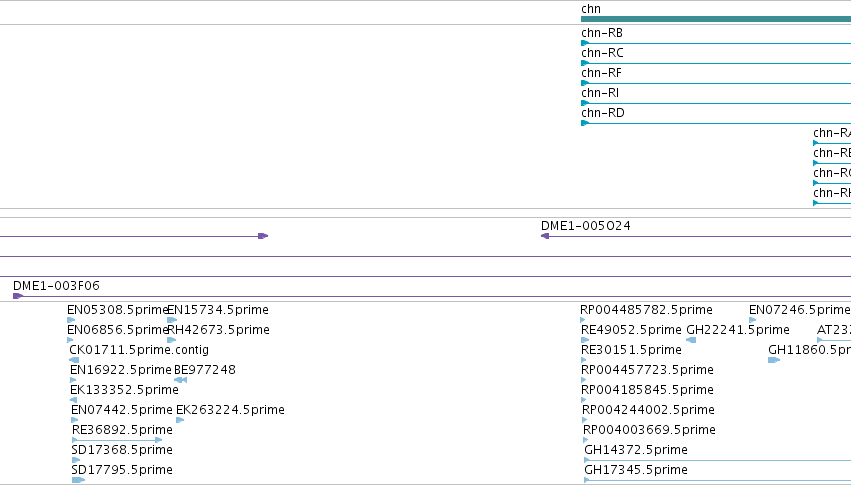Image resolution: width=851 pixels, height=485 pixels.
Task: Click the arrow glyph under EK263224.5prime
Action: (180, 420)
